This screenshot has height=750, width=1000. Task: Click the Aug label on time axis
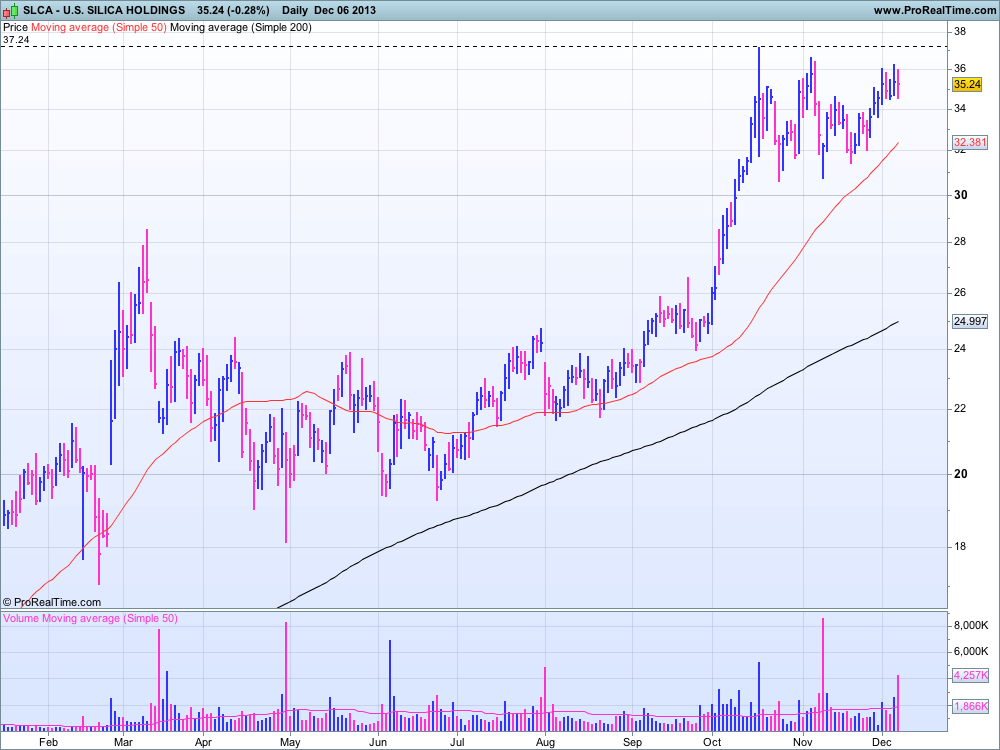click(x=545, y=742)
